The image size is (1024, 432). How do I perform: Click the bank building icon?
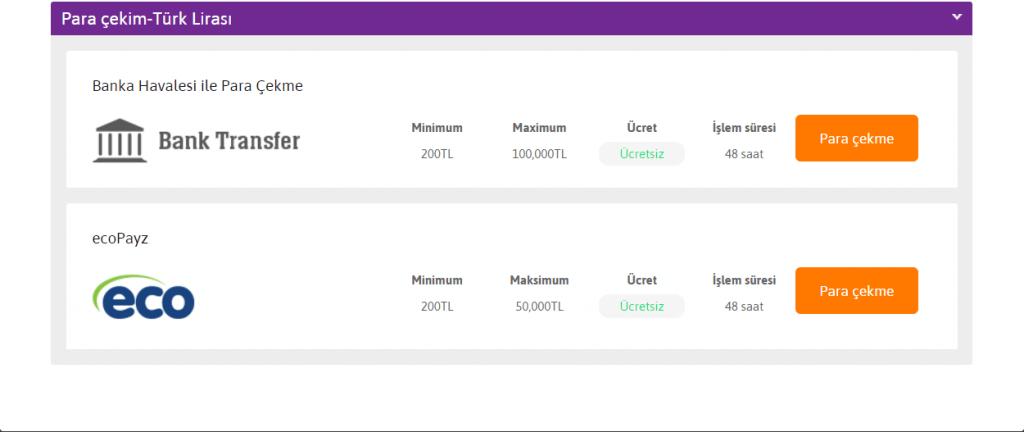119,141
